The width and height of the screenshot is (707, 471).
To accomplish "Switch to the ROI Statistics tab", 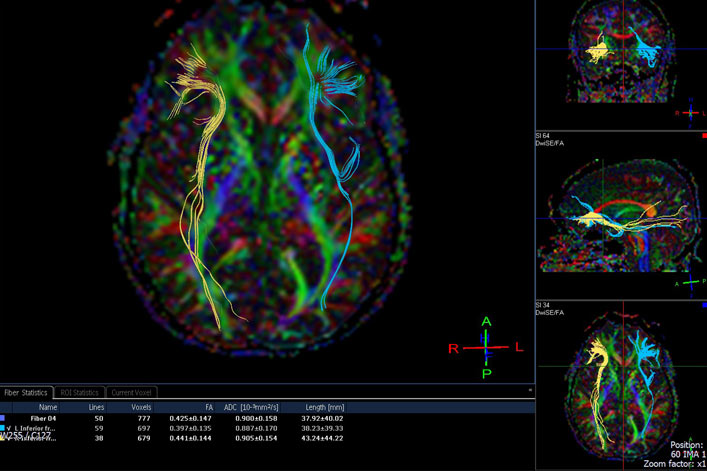I will click(x=79, y=392).
